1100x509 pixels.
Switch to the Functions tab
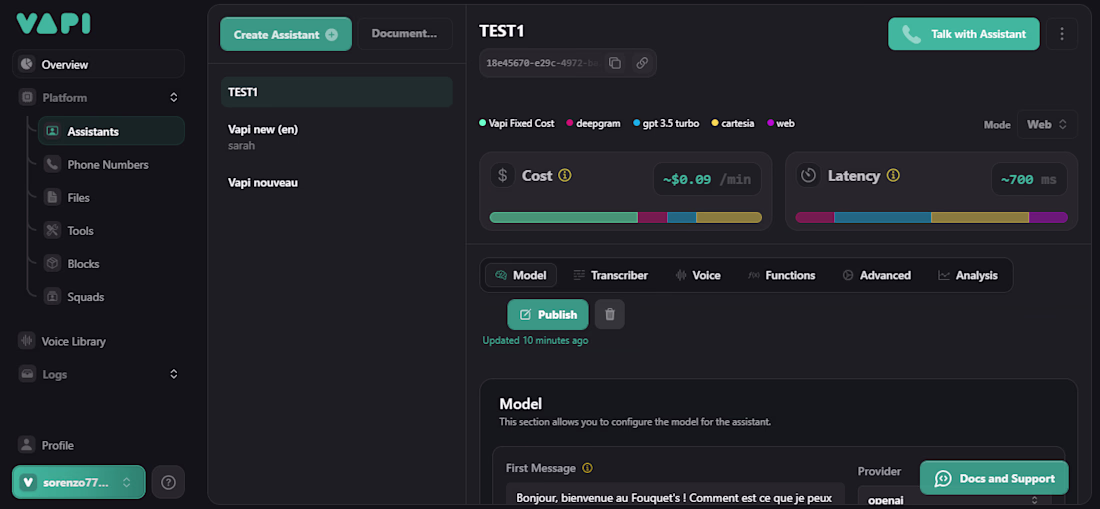tap(782, 276)
